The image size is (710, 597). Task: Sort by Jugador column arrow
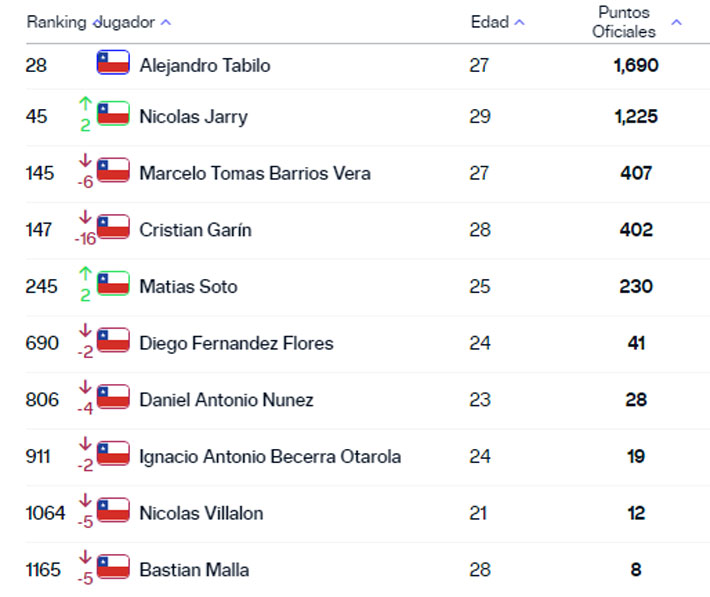click(166, 22)
